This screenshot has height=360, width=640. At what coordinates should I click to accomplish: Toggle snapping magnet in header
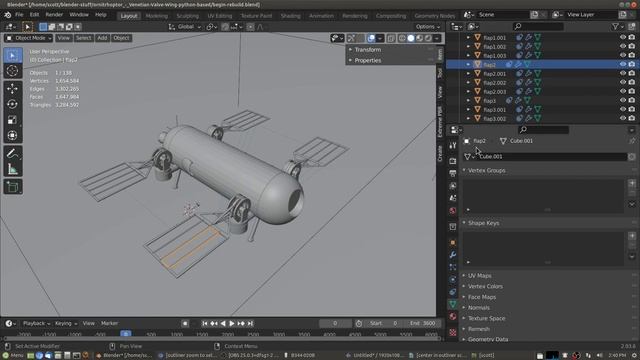tap(225, 27)
